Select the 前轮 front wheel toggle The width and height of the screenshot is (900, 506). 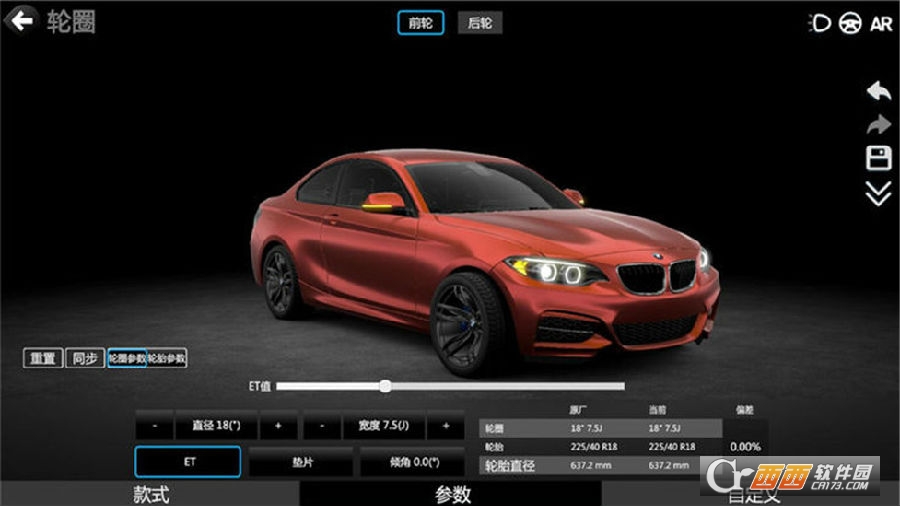coord(420,23)
